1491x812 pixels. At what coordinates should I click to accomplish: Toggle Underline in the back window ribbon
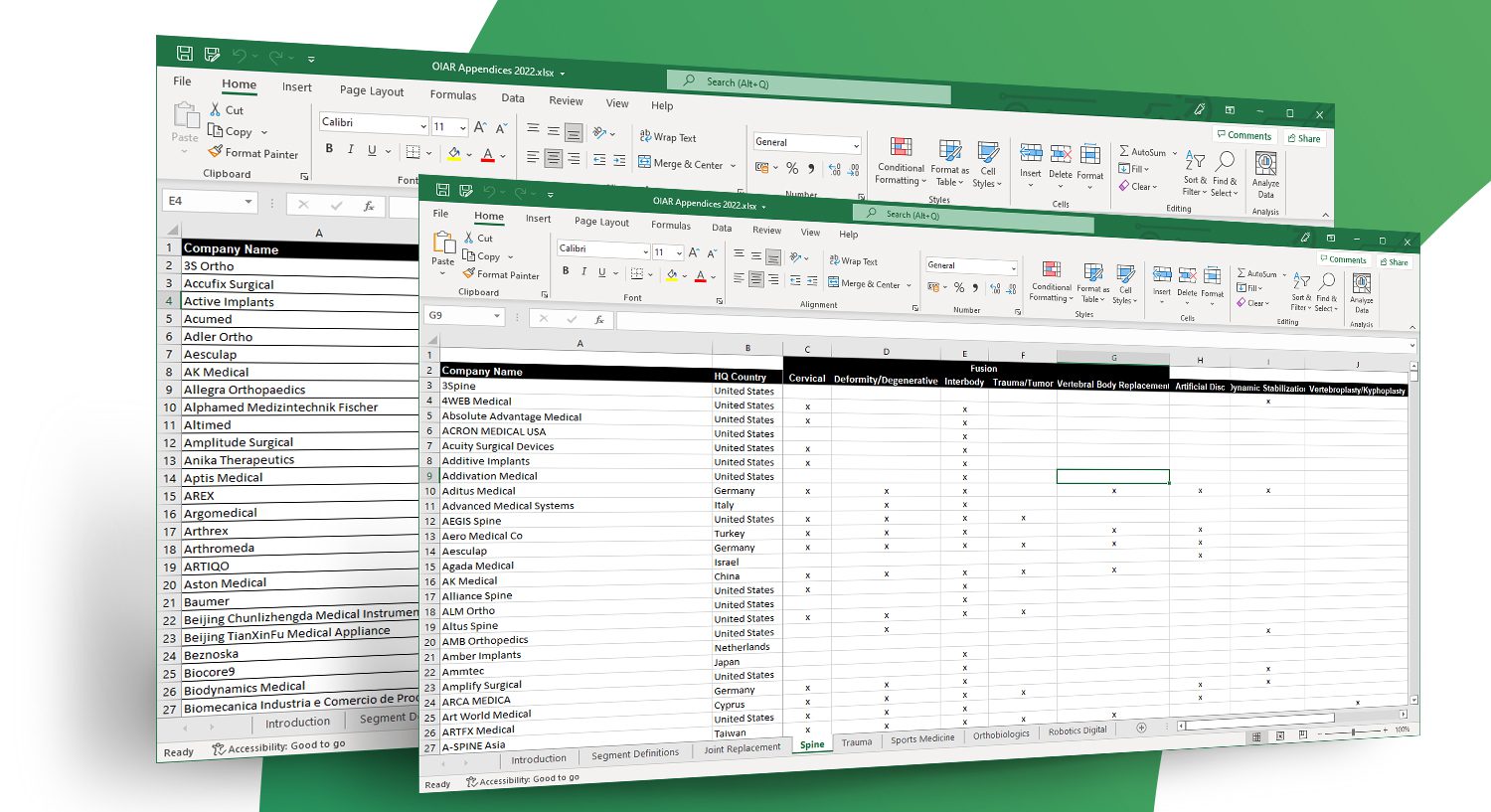coord(372,151)
